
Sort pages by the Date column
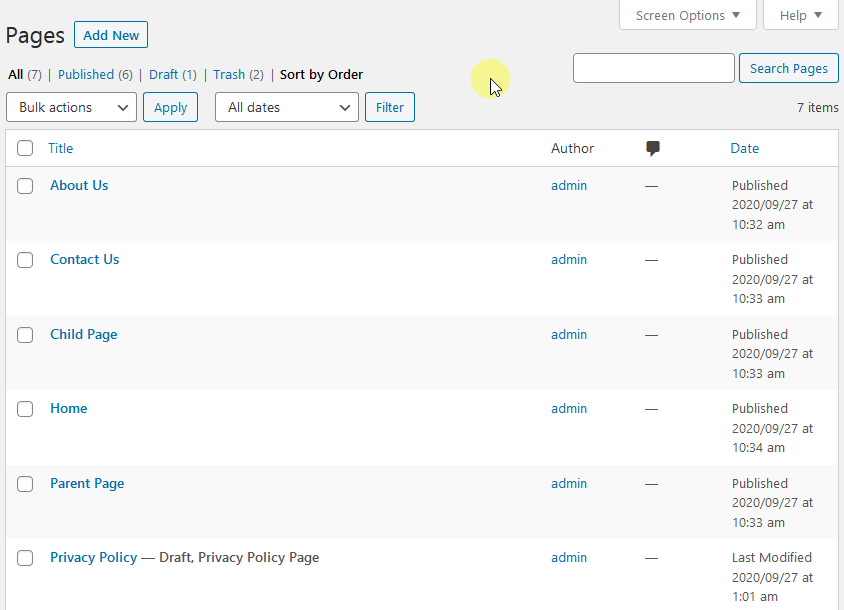[x=744, y=148]
